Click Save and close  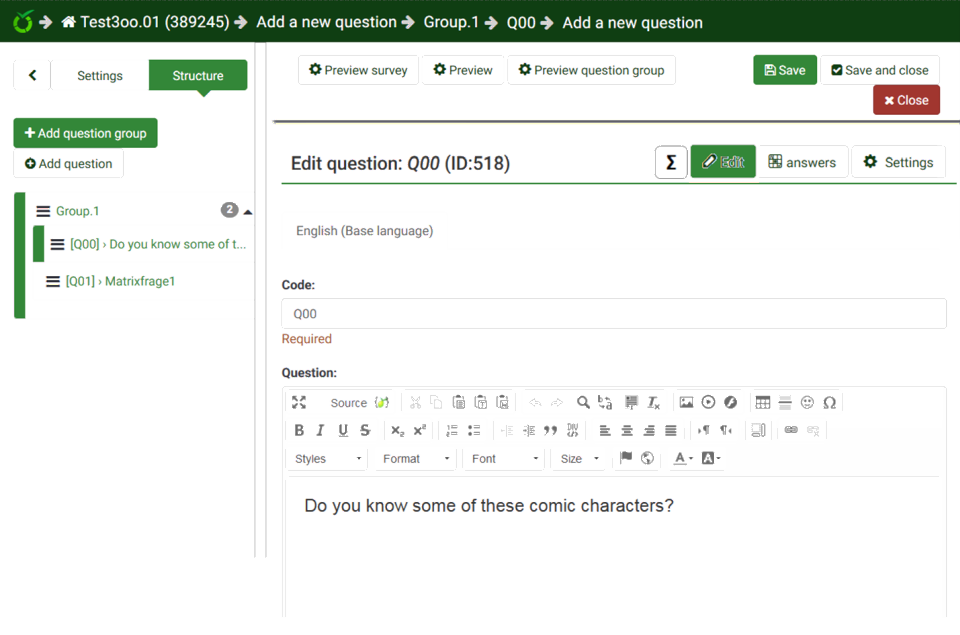click(880, 70)
